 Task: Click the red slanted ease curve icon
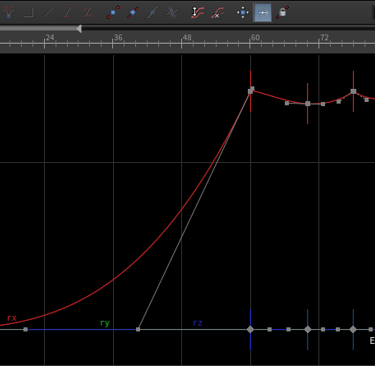pos(68,13)
